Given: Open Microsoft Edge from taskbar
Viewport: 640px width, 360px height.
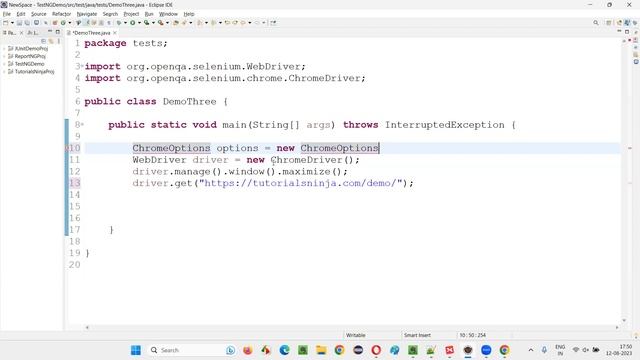Looking at the screenshot, I should 284,350.
